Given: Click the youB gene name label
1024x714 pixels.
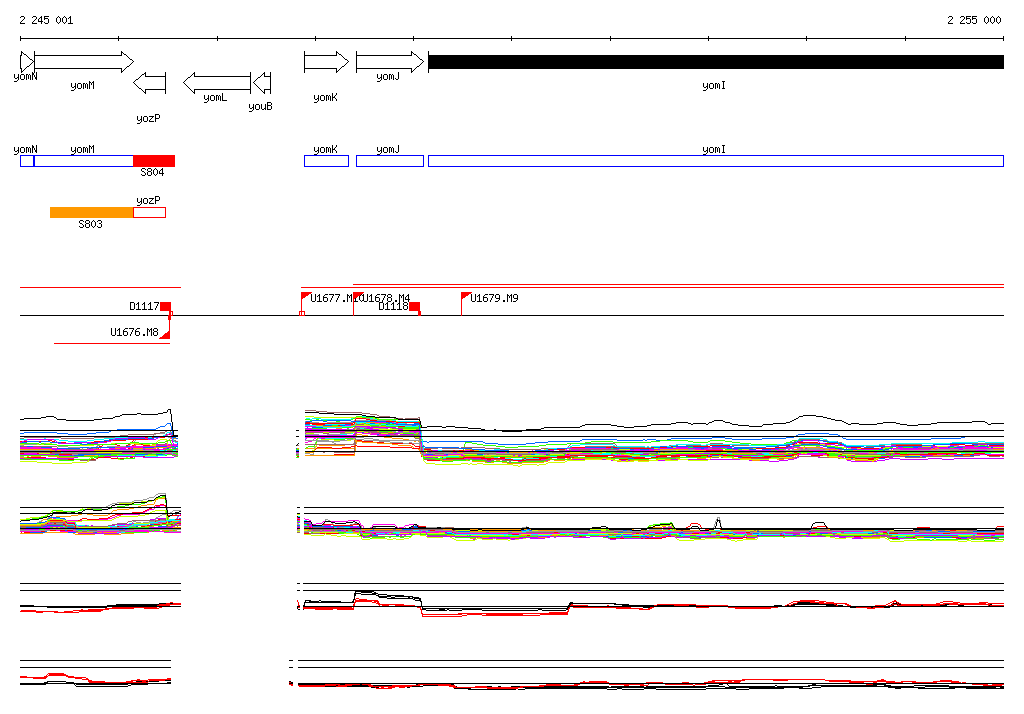Looking at the screenshot, I should pyautogui.click(x=261, y=106).
